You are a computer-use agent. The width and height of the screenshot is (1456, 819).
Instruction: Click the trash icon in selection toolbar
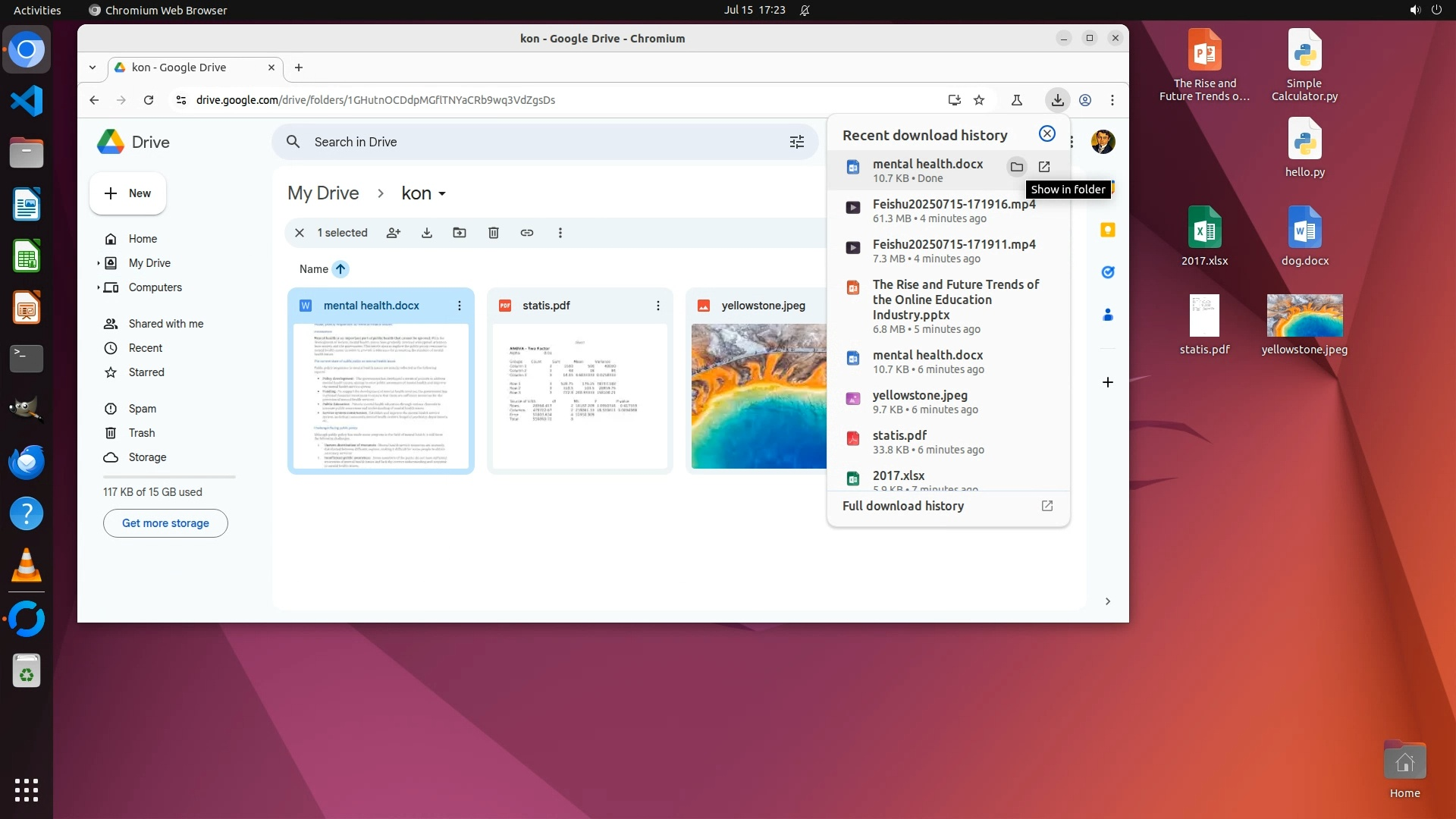click(x=494, y=233)
